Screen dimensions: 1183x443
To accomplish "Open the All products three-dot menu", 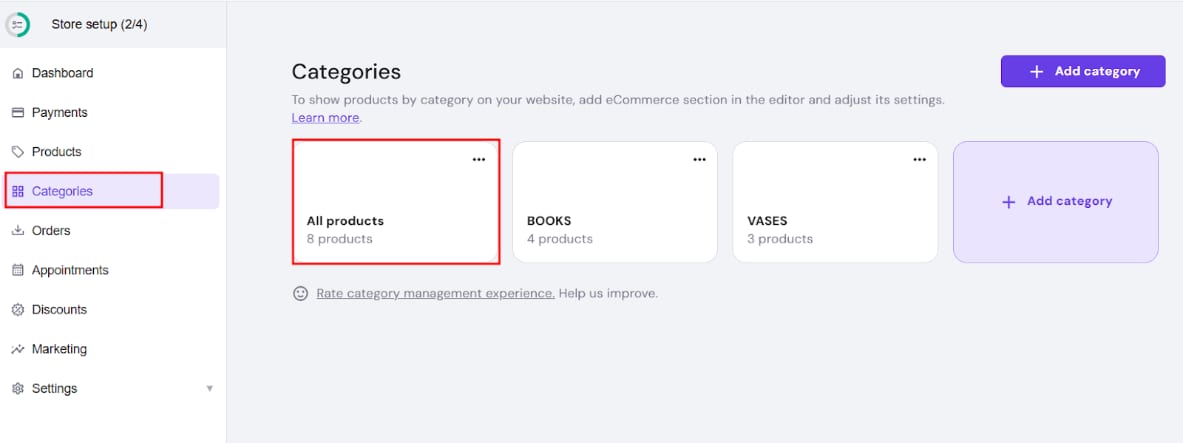I will pos(479,160).
